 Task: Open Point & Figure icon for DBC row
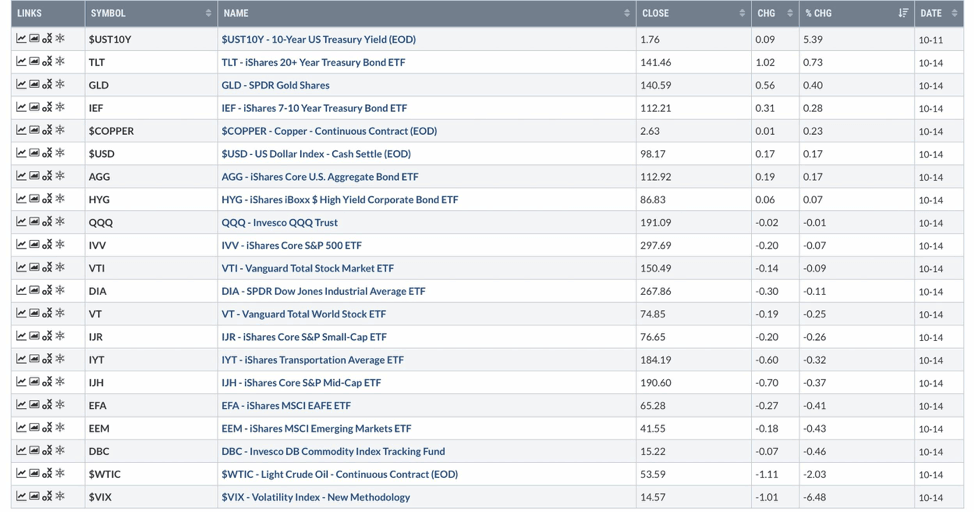pos(47,450)
